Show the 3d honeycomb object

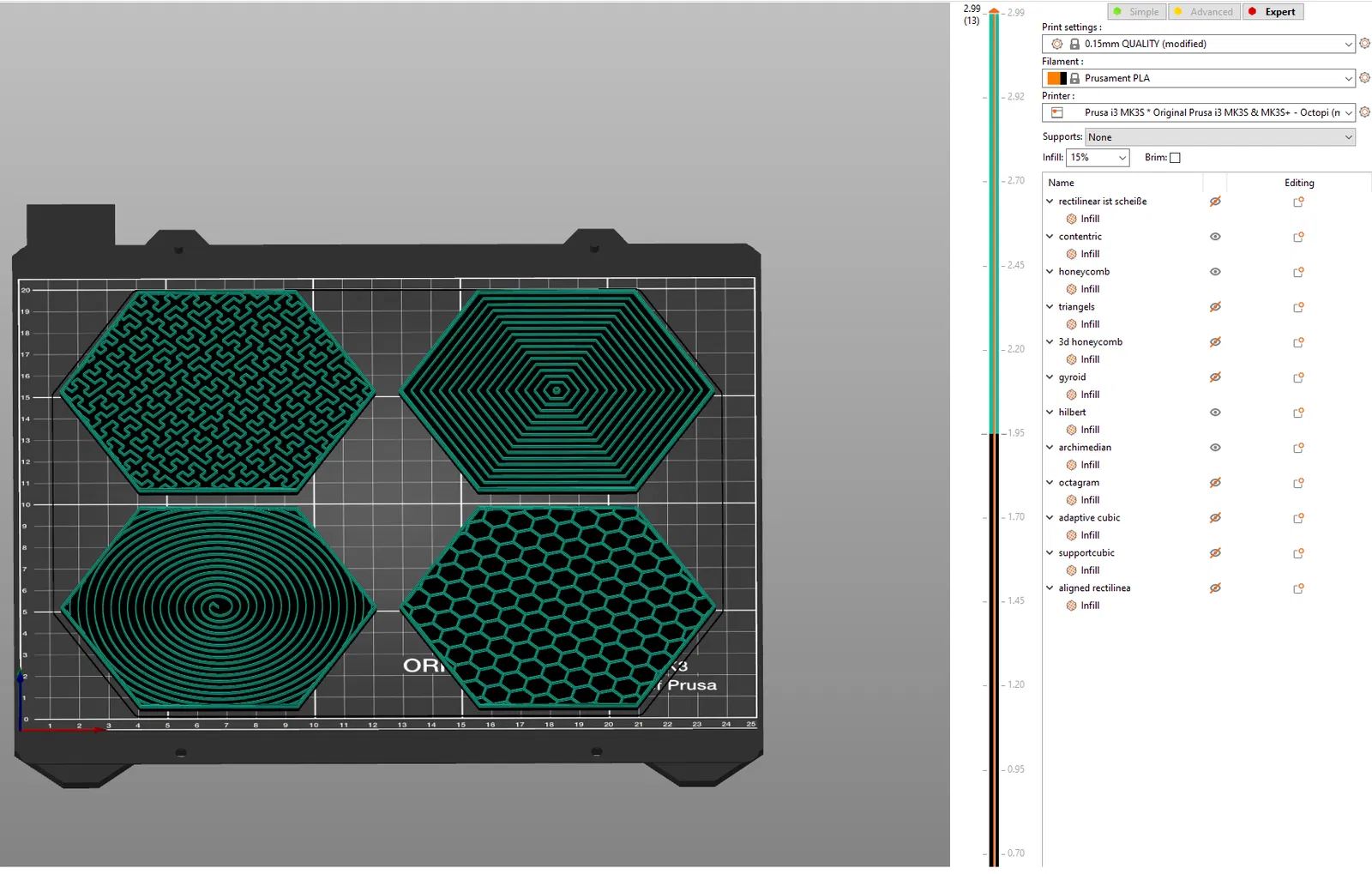click(x=1215, y=342)
